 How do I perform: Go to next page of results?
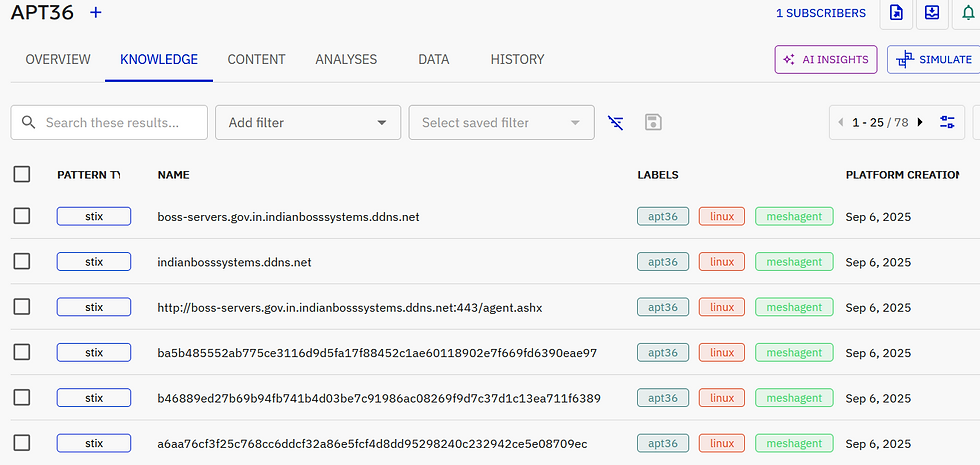[x=920, y=123]
